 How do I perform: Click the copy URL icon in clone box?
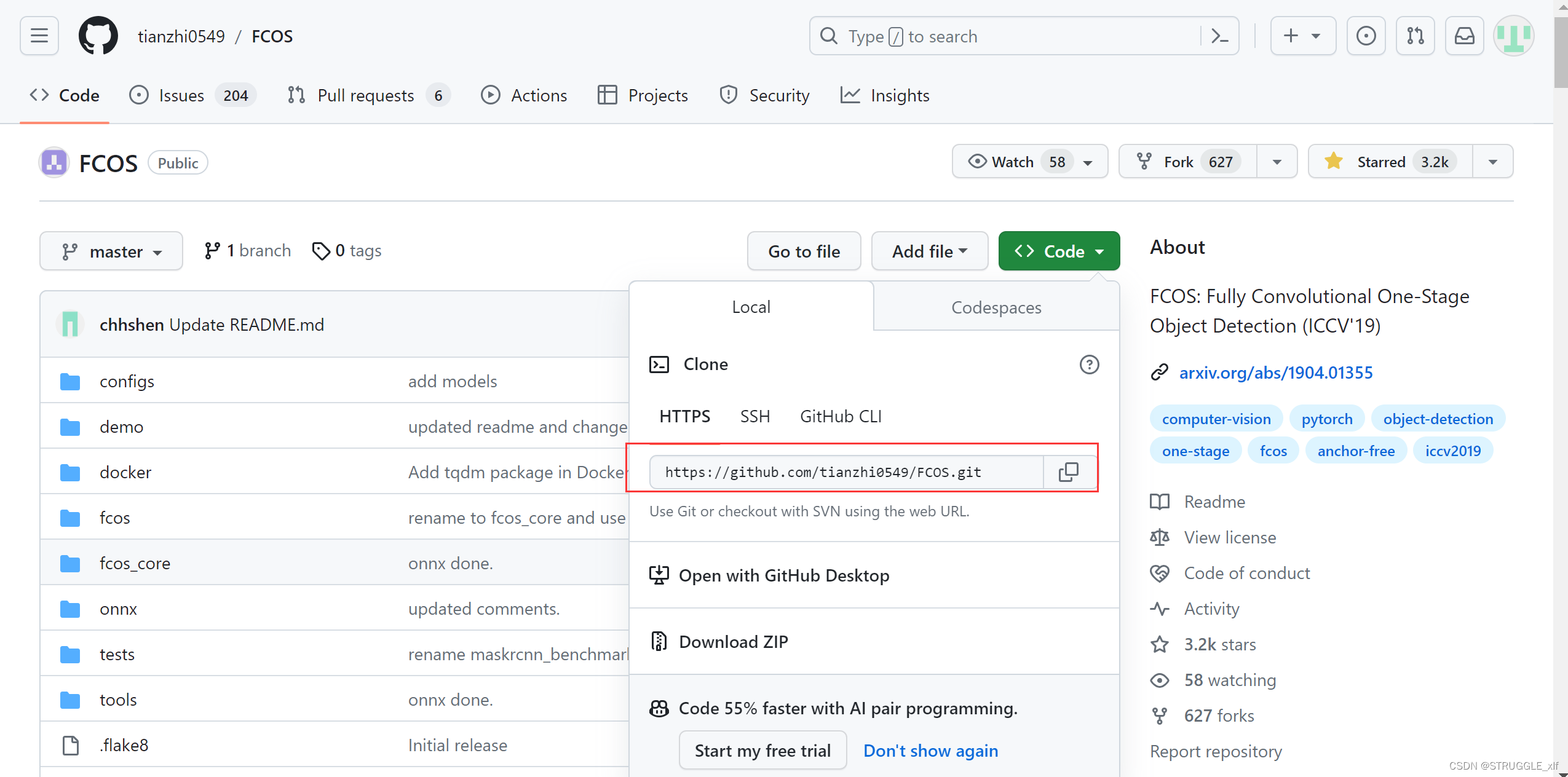click(1068, 471)
